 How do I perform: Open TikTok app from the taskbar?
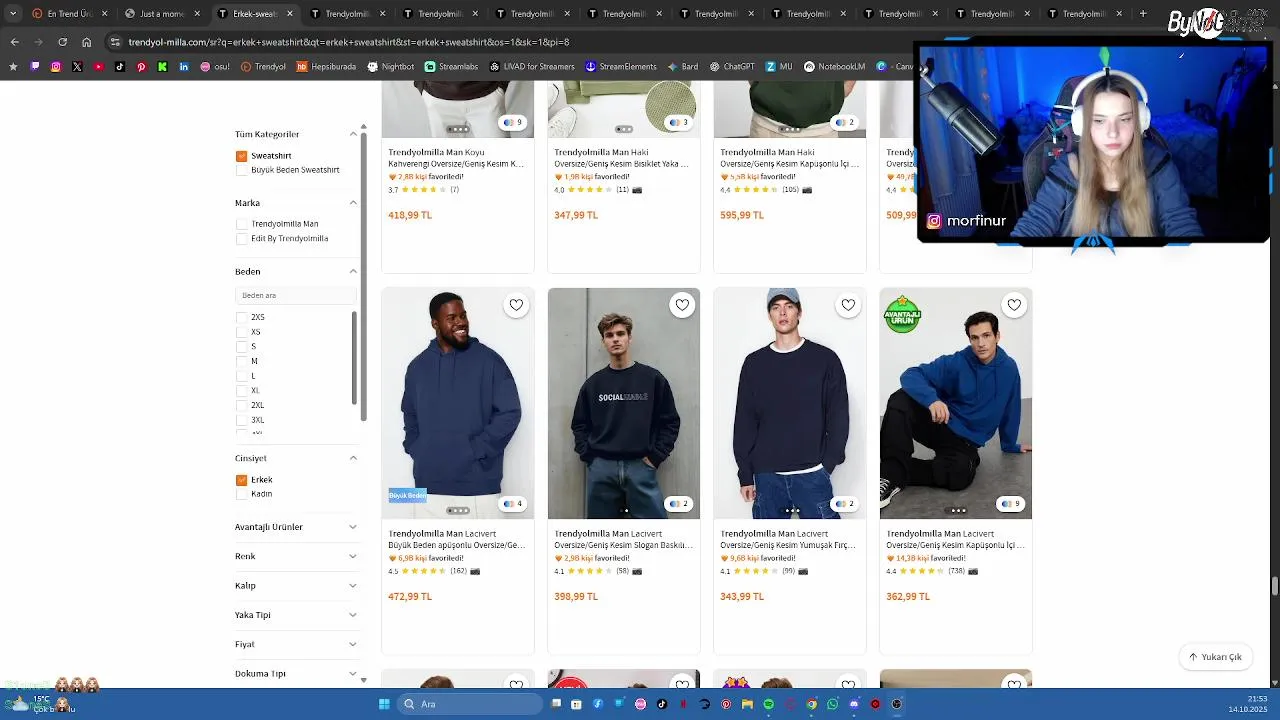(662, 704)
